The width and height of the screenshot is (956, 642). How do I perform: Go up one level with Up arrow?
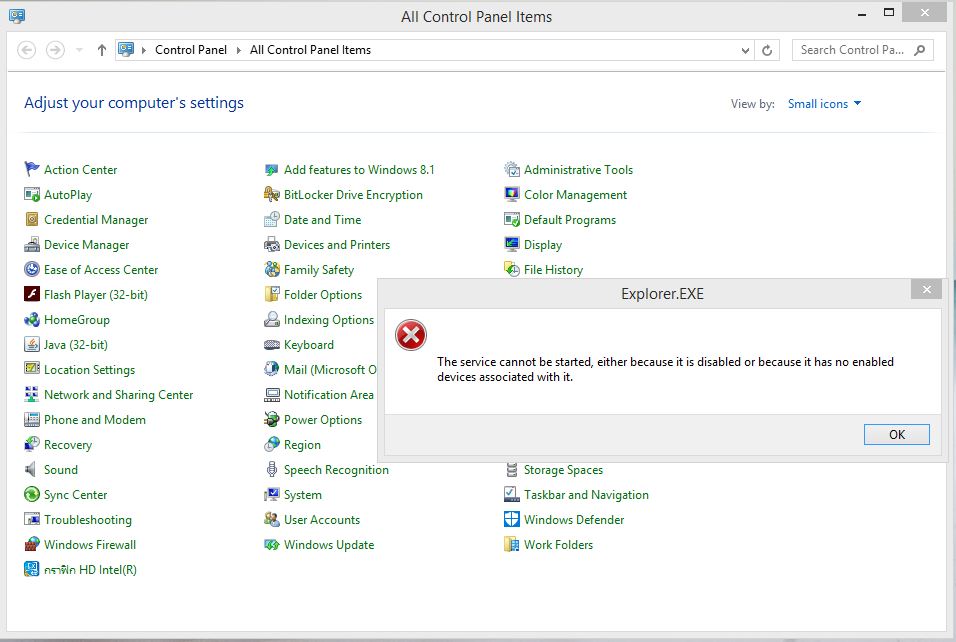click(x=102, y=50)
